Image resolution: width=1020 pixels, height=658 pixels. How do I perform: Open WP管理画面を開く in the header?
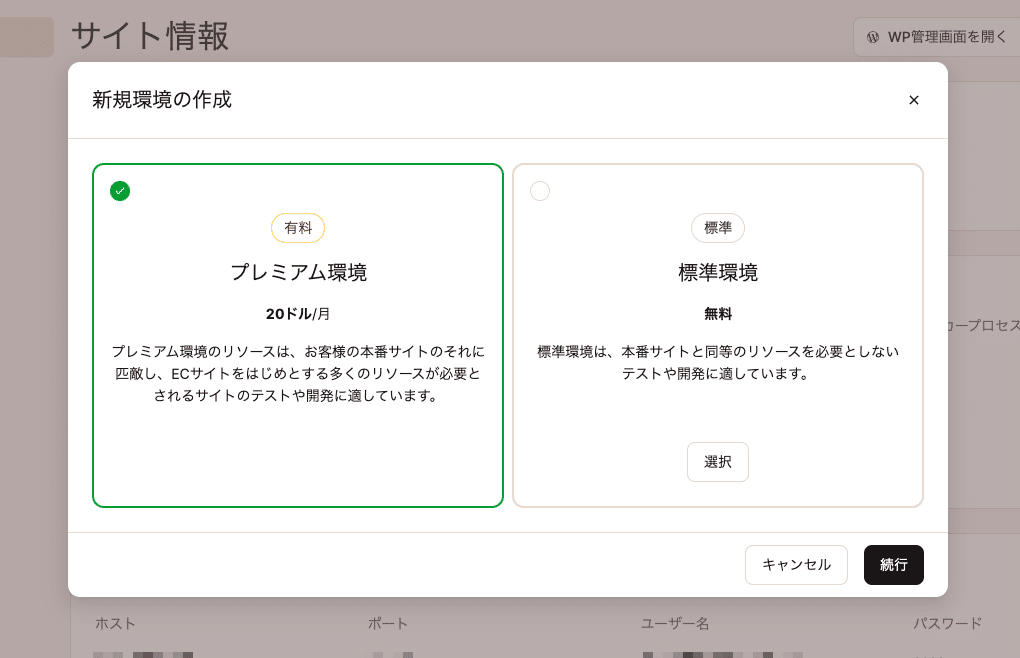click(x=934, y=37)
